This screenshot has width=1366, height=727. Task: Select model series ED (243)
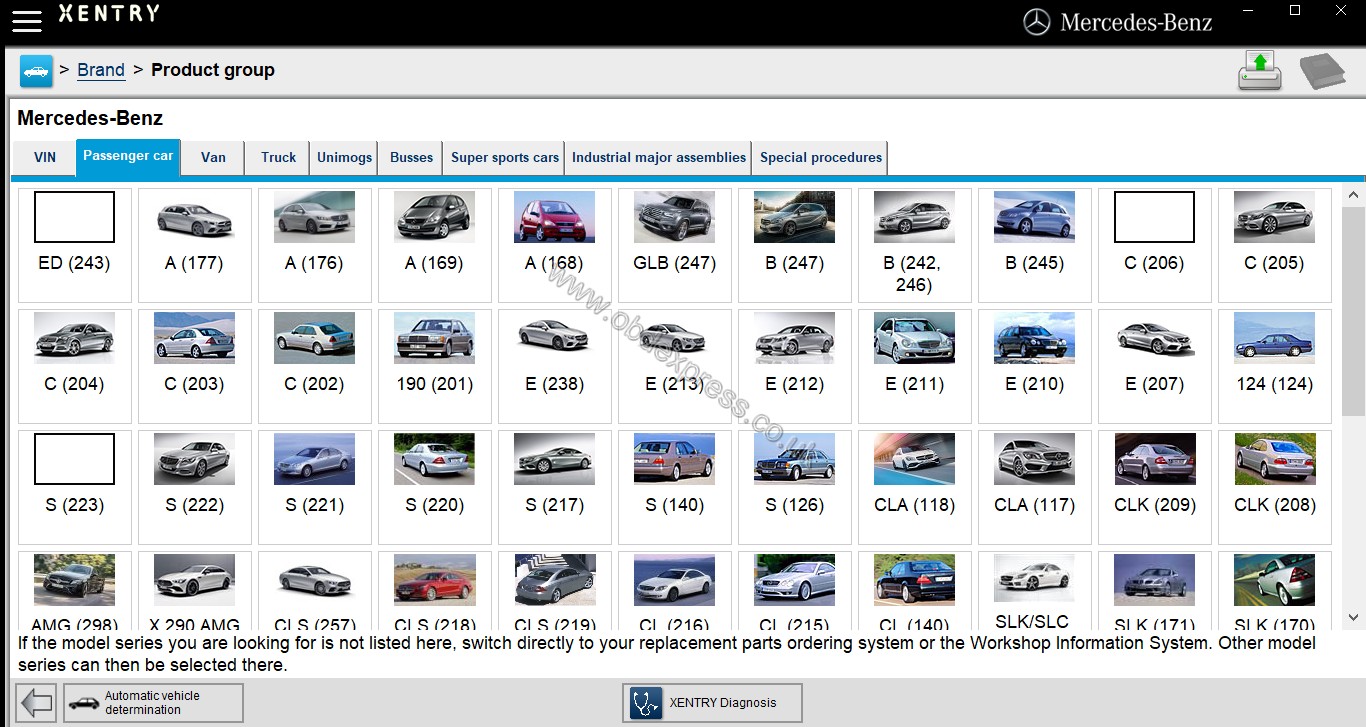tap(75, 245)
